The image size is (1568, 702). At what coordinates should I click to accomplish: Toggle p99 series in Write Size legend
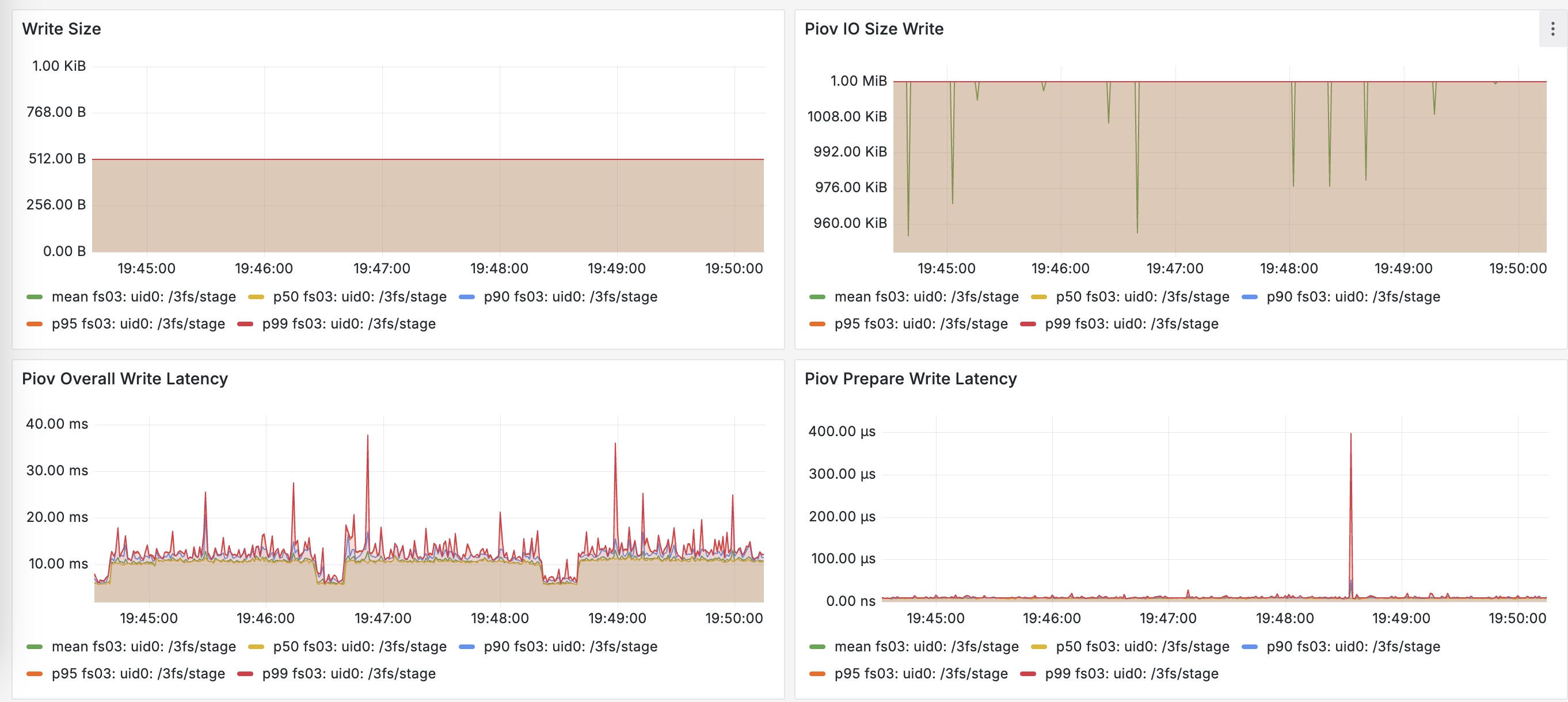(x=349, y=323)
